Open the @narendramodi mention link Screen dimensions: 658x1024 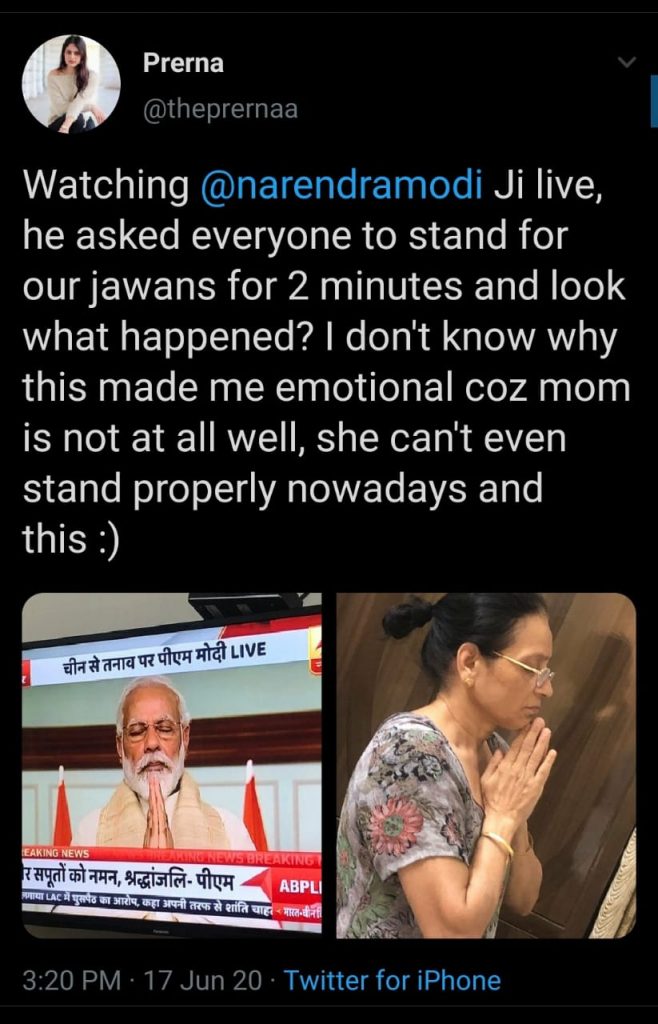click(x=343, y=184)
